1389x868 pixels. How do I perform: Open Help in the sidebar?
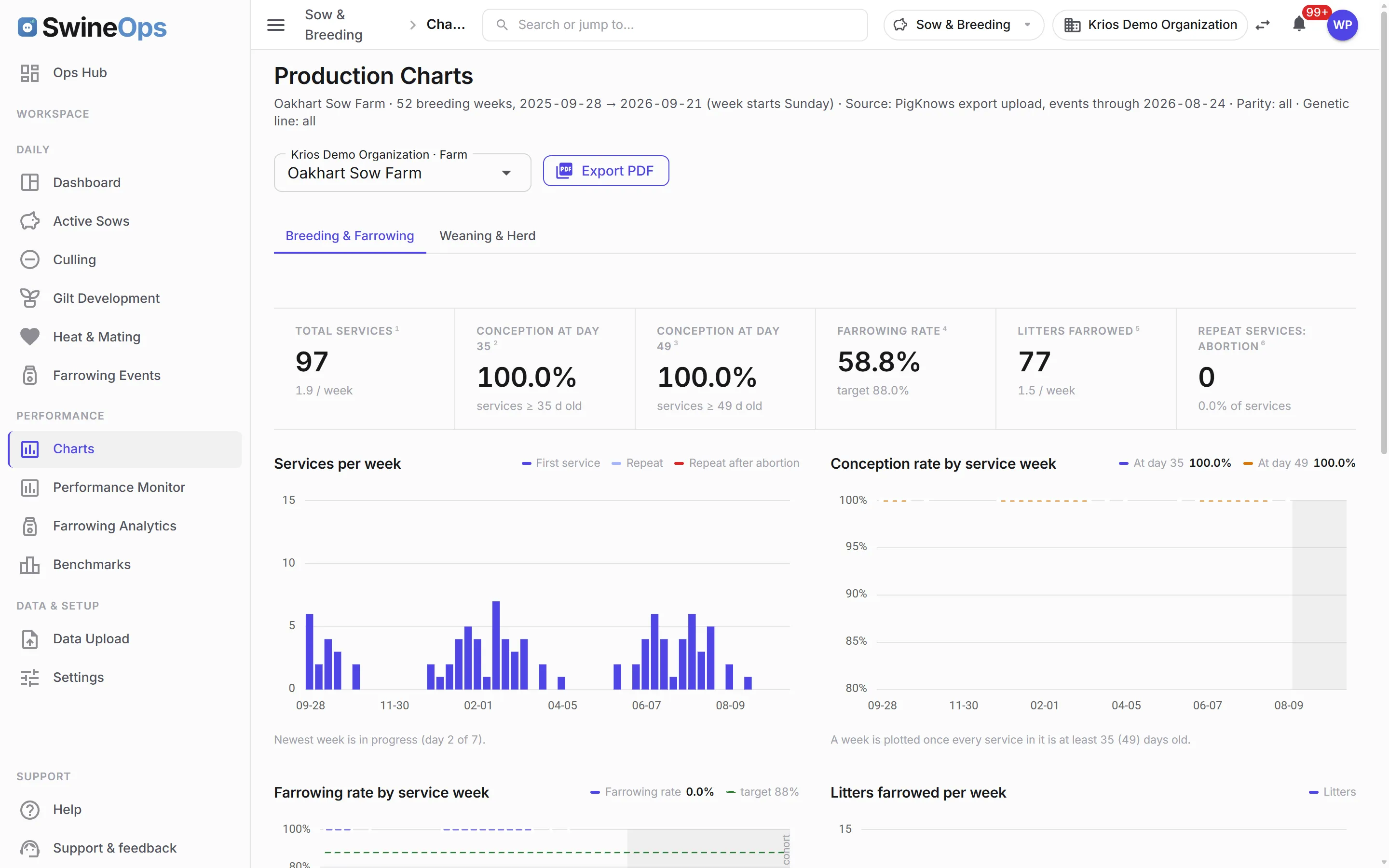pyautogui.click(x=124, y=810)
